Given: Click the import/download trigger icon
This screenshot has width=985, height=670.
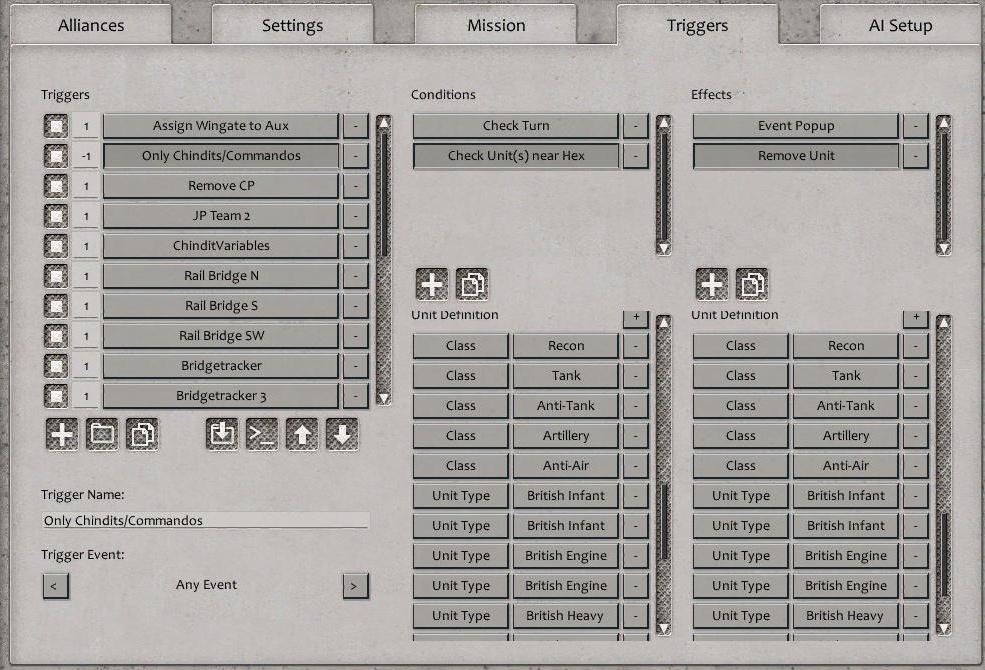Looking at the screenshot, I should tap(221, 434).
